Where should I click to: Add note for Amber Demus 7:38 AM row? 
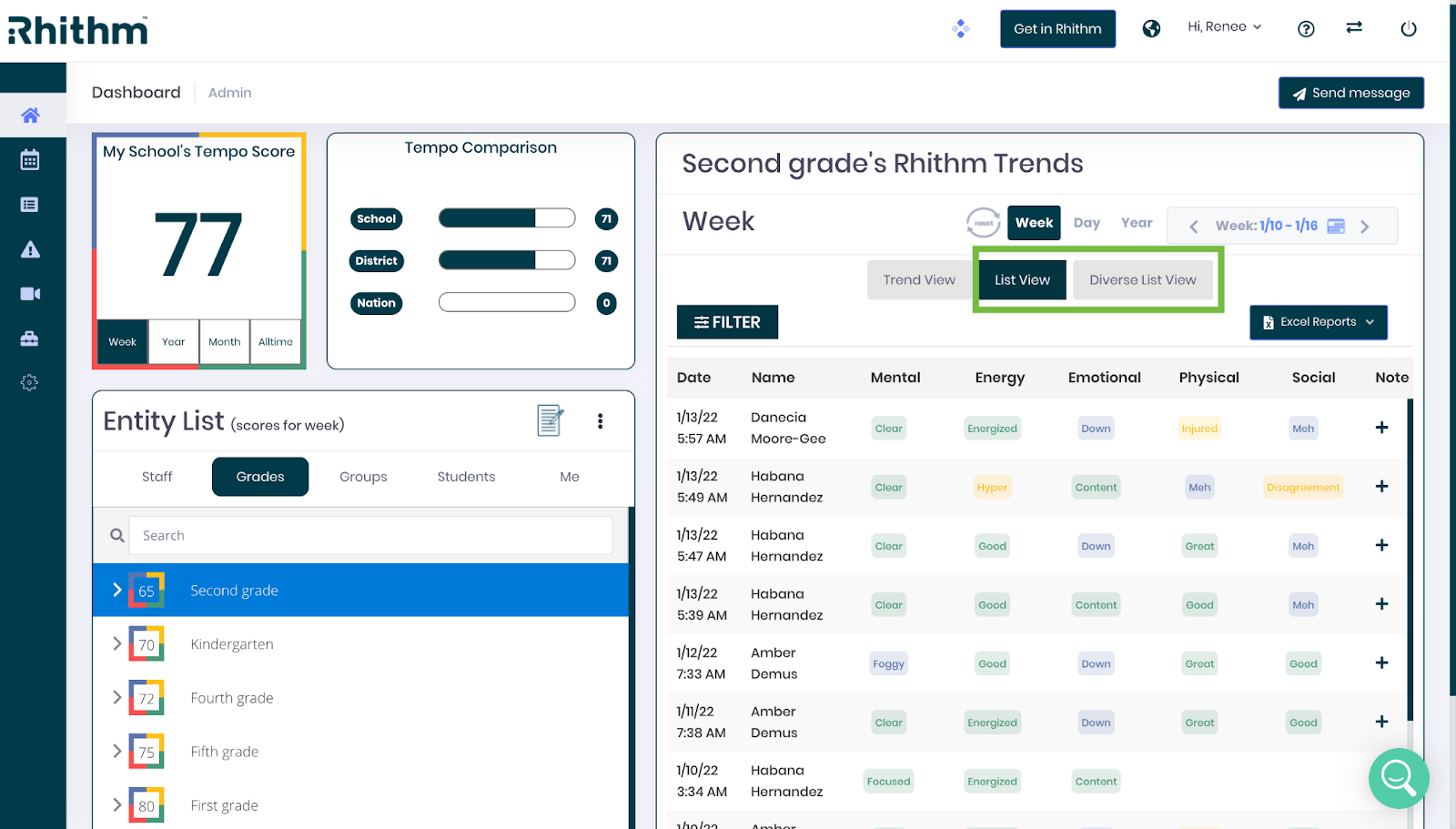1381,722
